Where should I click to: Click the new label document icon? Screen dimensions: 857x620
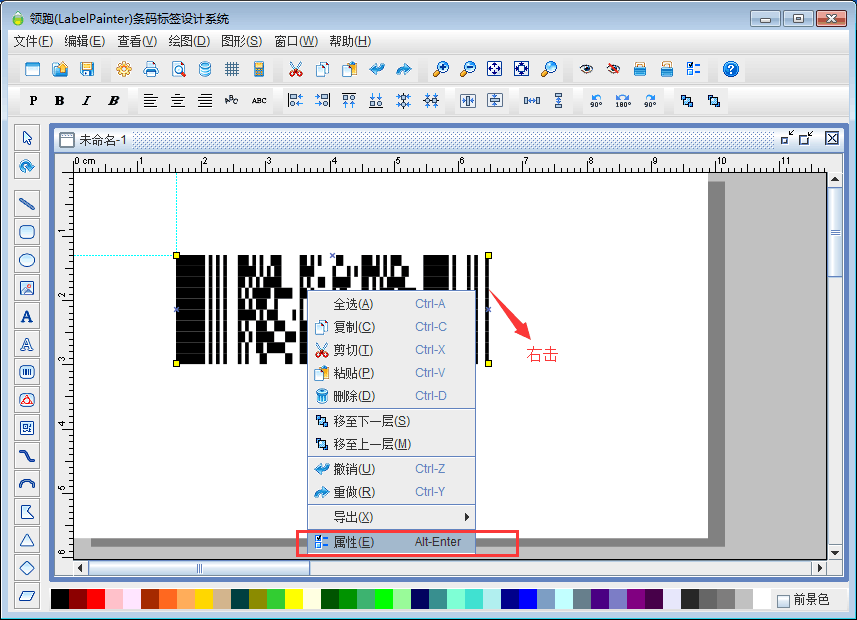pos(33,69)
